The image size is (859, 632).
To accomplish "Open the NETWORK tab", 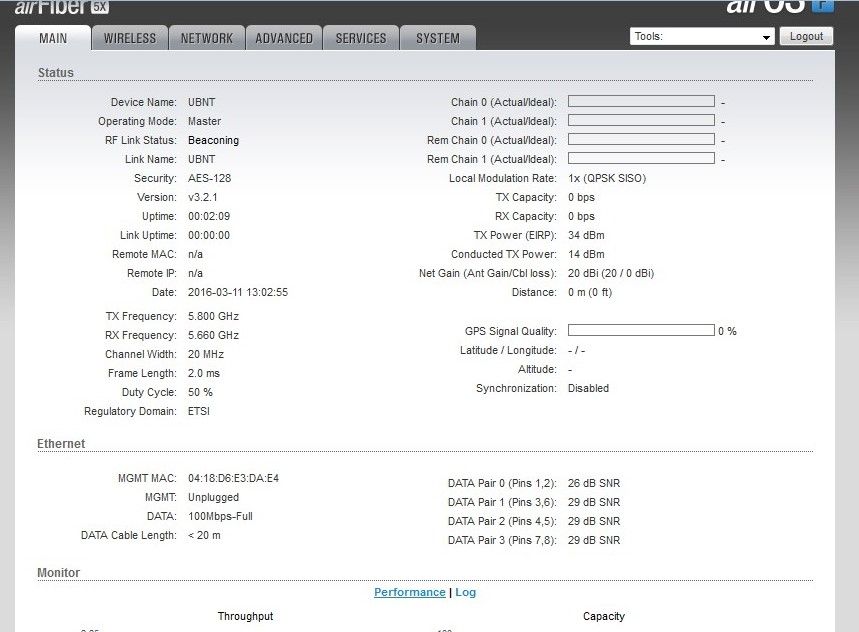I will pyautogui.click(x=207, y=38).
